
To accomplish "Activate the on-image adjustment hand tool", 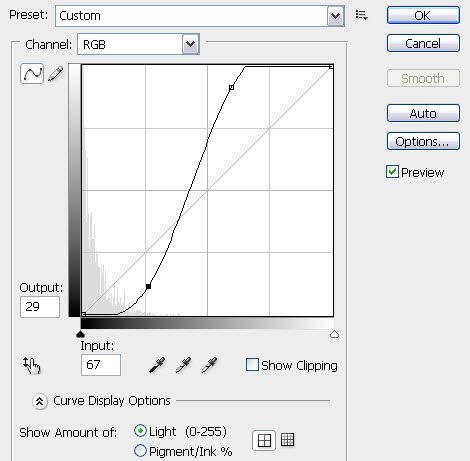I will pos(32,365).
